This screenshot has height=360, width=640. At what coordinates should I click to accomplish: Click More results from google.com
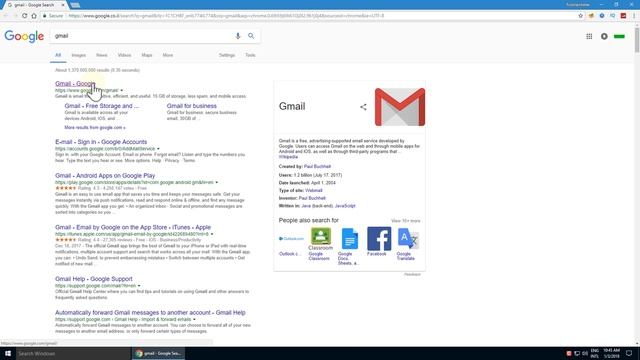click(x=95, y=128)
